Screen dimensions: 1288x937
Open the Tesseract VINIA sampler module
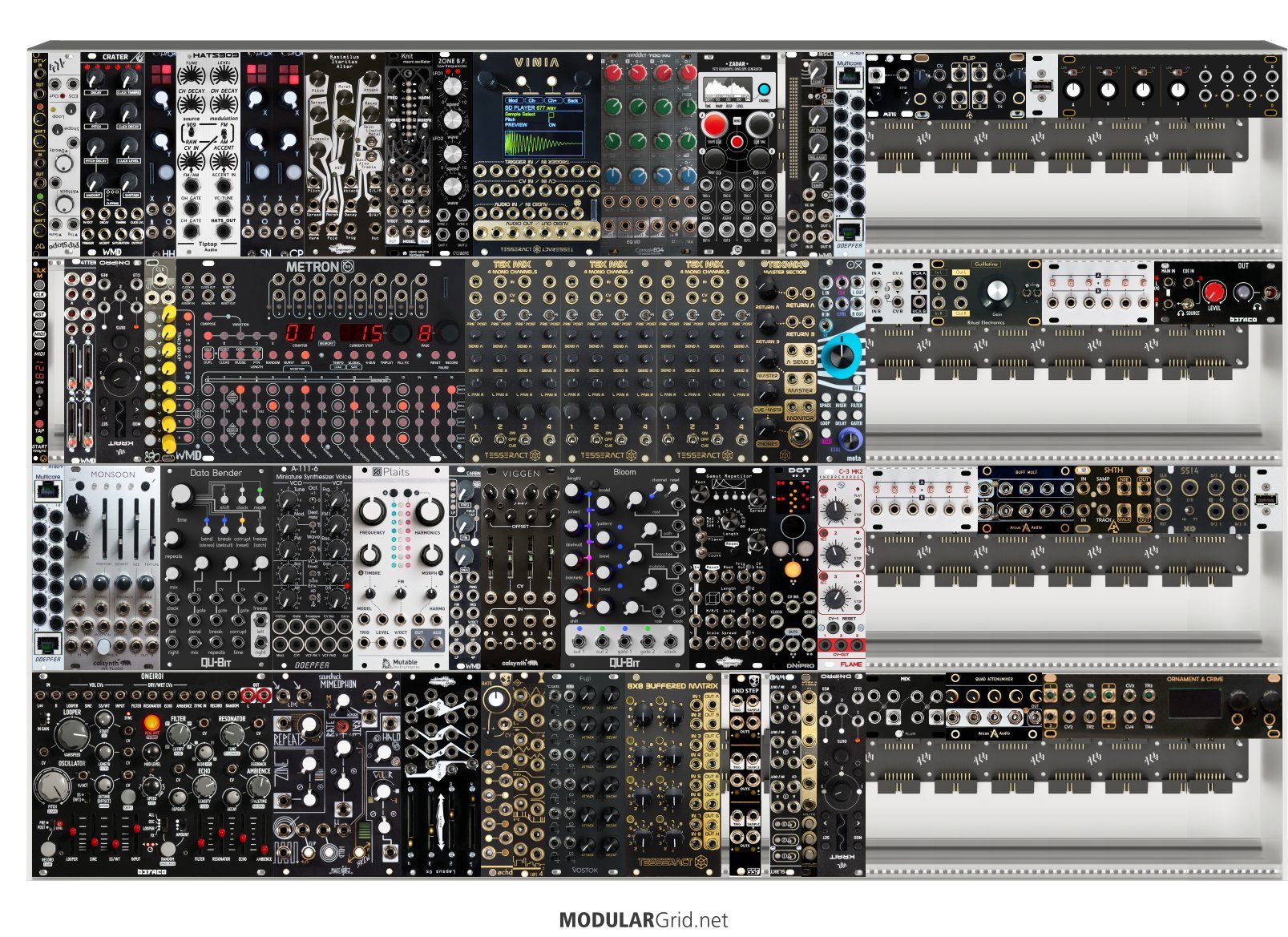click(x=537, y=155)
